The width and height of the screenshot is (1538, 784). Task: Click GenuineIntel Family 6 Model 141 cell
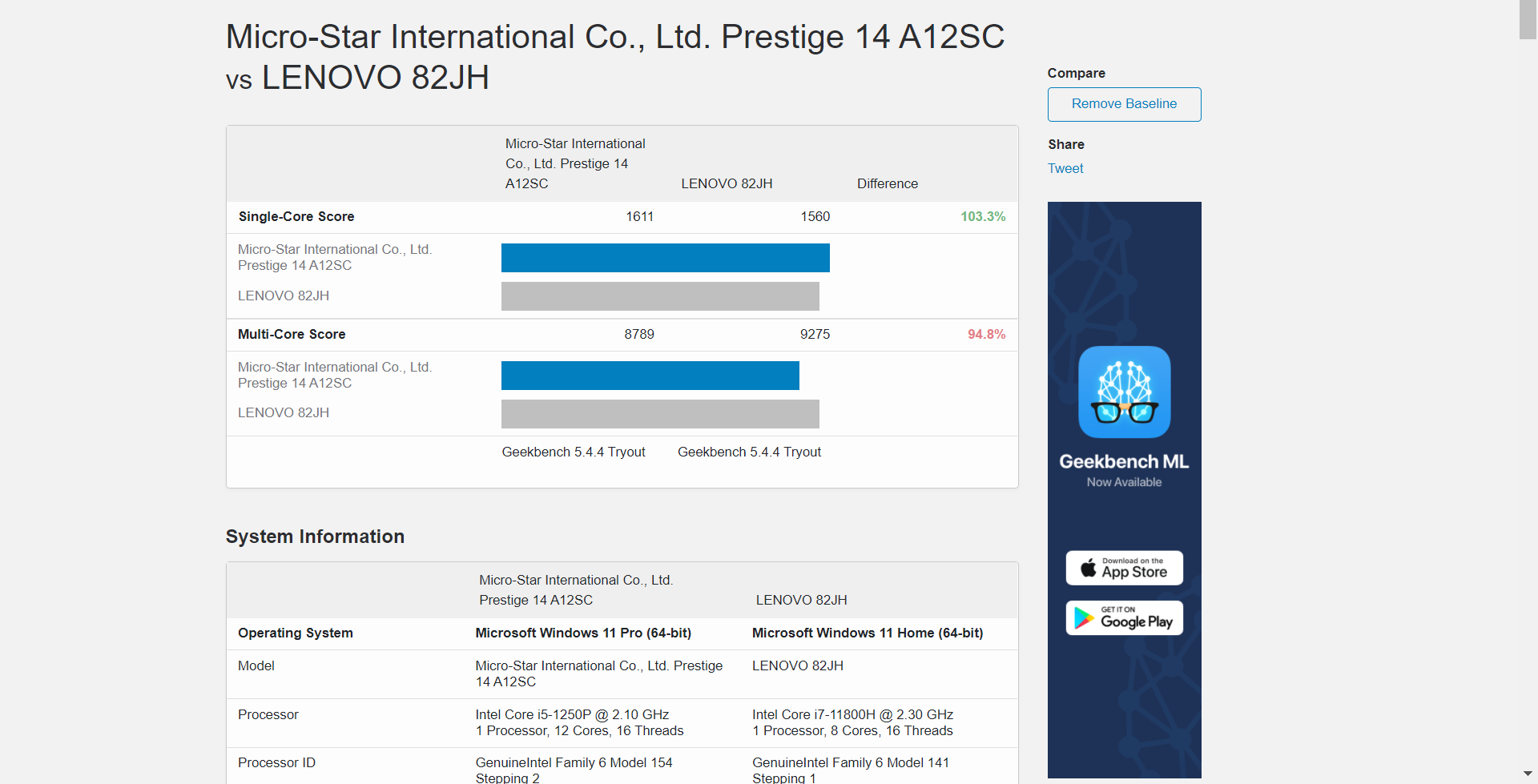[851, 770]
